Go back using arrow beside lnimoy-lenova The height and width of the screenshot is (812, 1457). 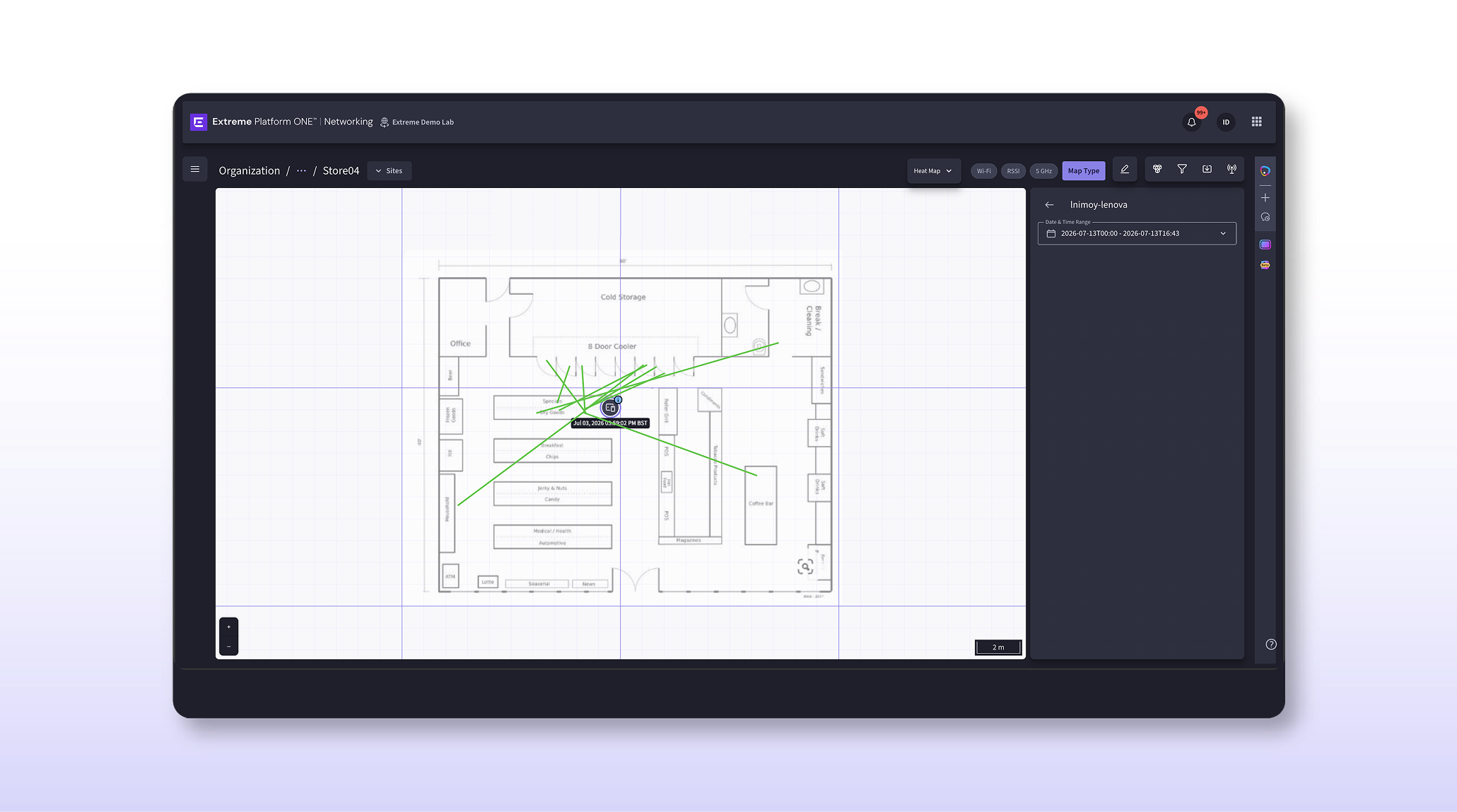coord(1049,205)
